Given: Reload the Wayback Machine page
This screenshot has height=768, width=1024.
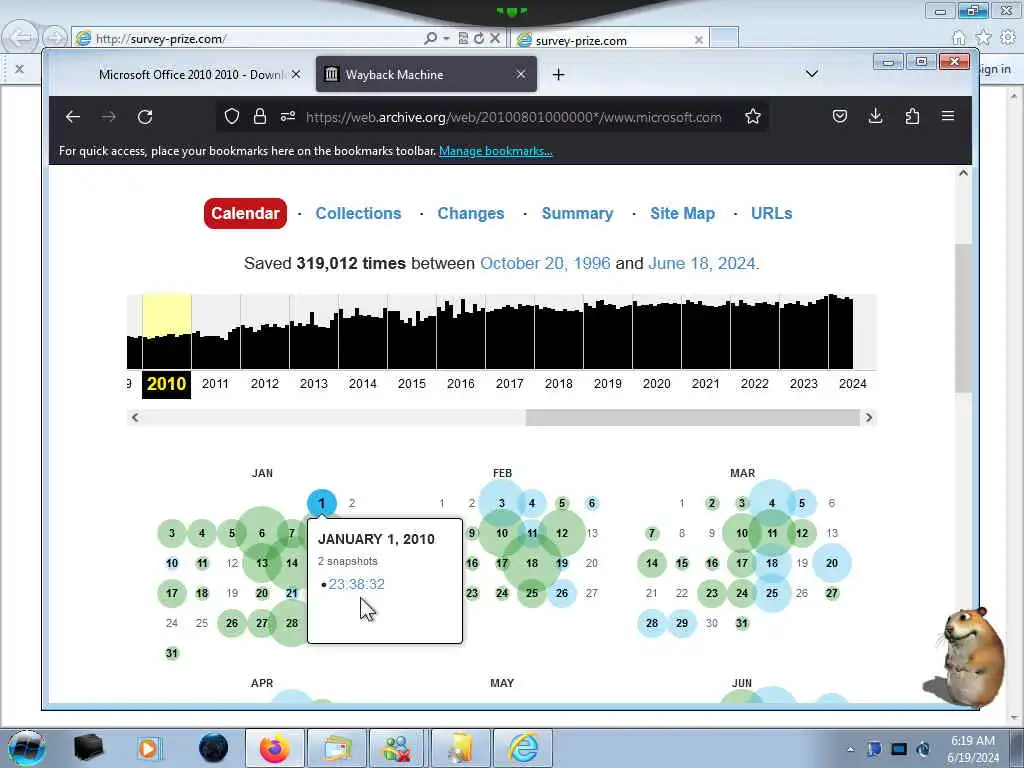Looking at the screenshot, I should [145, 117].
